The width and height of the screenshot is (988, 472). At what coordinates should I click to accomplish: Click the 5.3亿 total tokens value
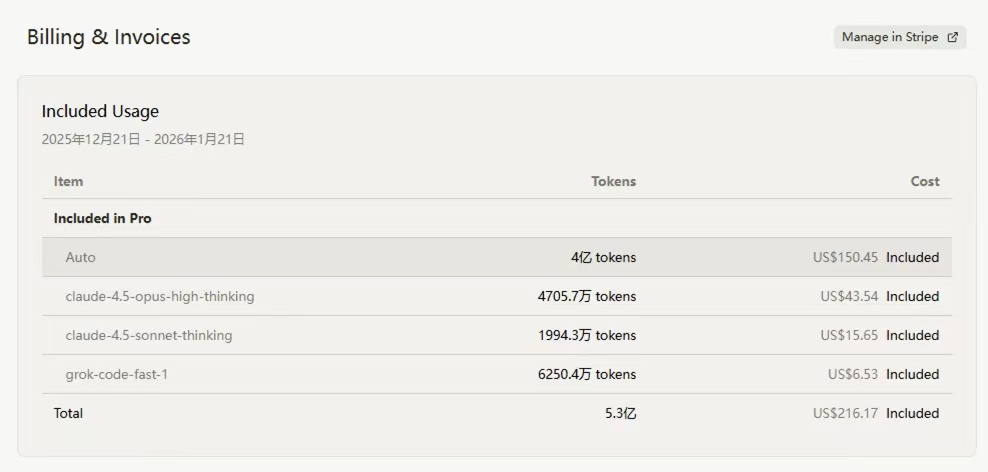[x=620, y=413]
